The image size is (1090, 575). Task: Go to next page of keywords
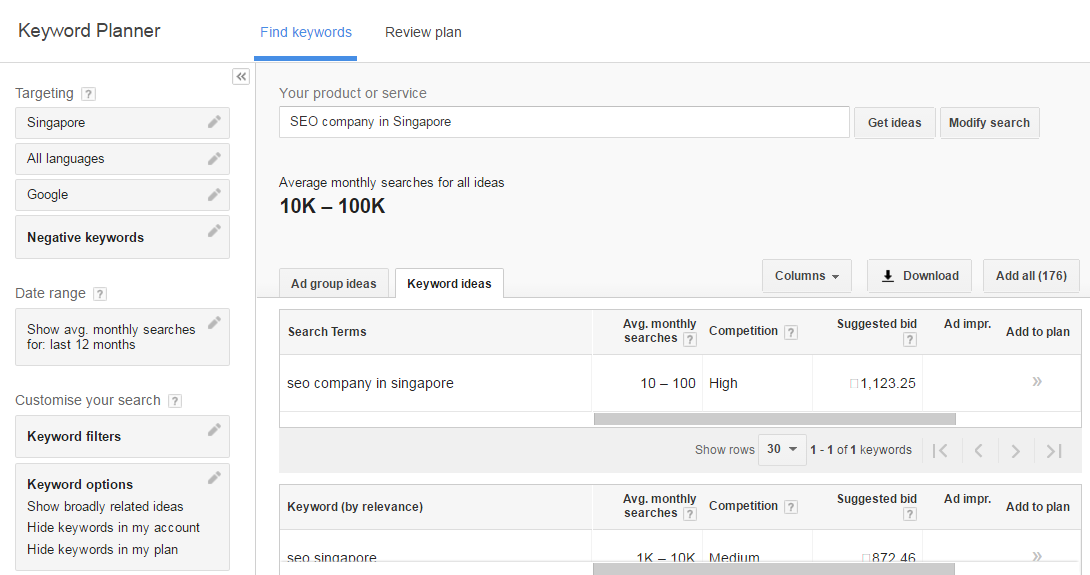[x=1016, y=451]
